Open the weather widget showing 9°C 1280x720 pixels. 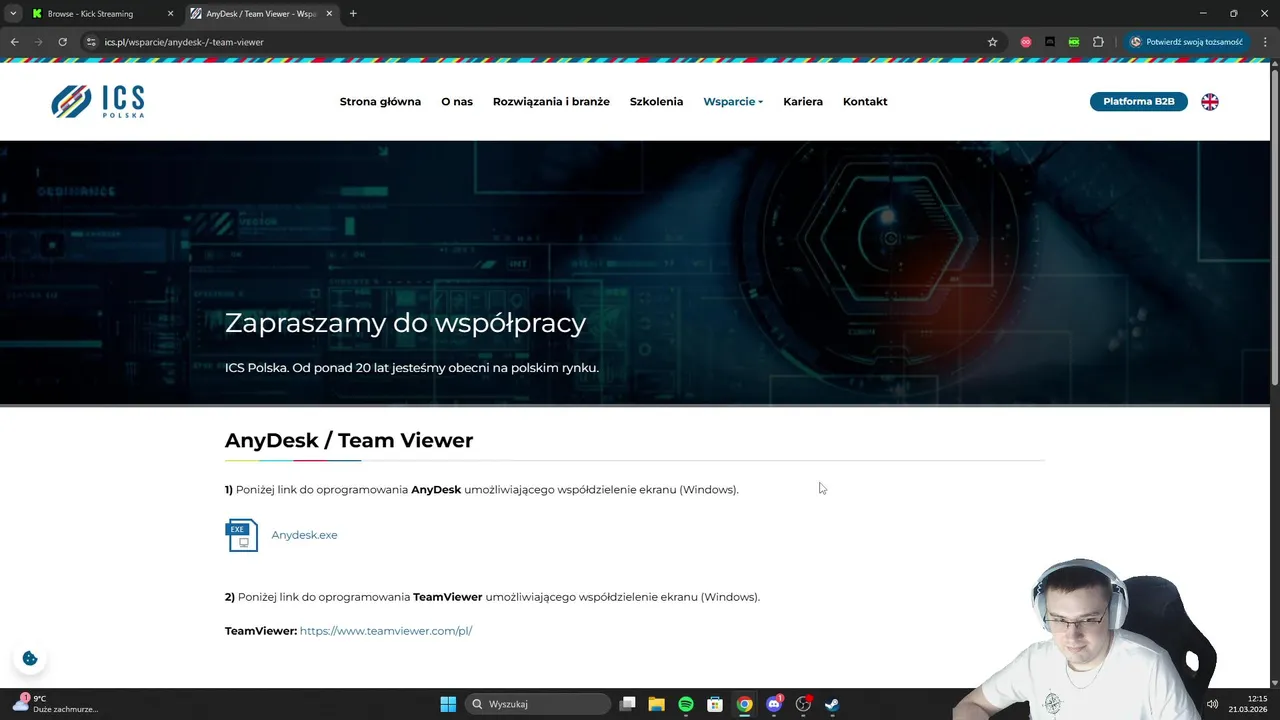pos(55,704)
